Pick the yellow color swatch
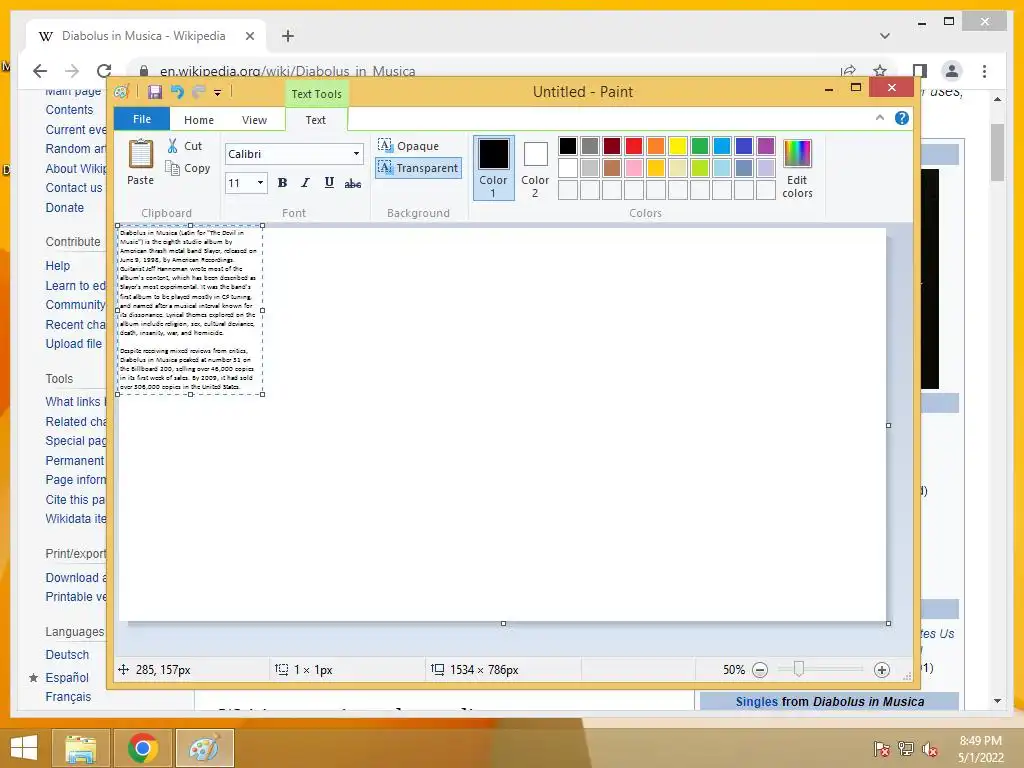 pyautogui.click(x=678, y=146)
